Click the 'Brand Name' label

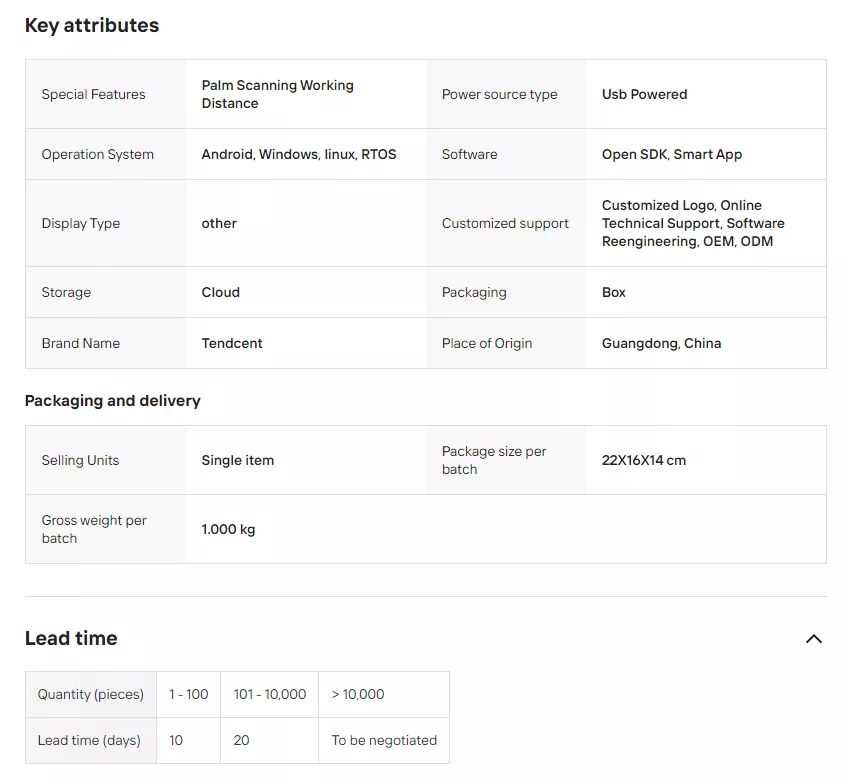(81, 344)
